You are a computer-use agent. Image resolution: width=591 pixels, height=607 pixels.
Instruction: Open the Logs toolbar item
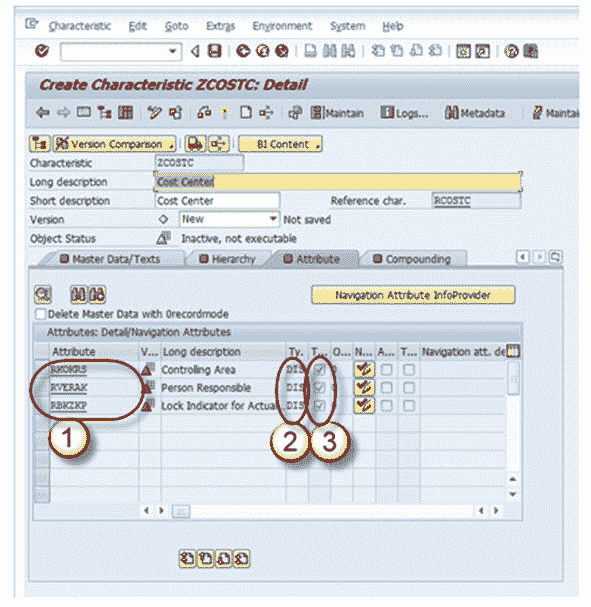pyautogui.click(x=404, y=113)
